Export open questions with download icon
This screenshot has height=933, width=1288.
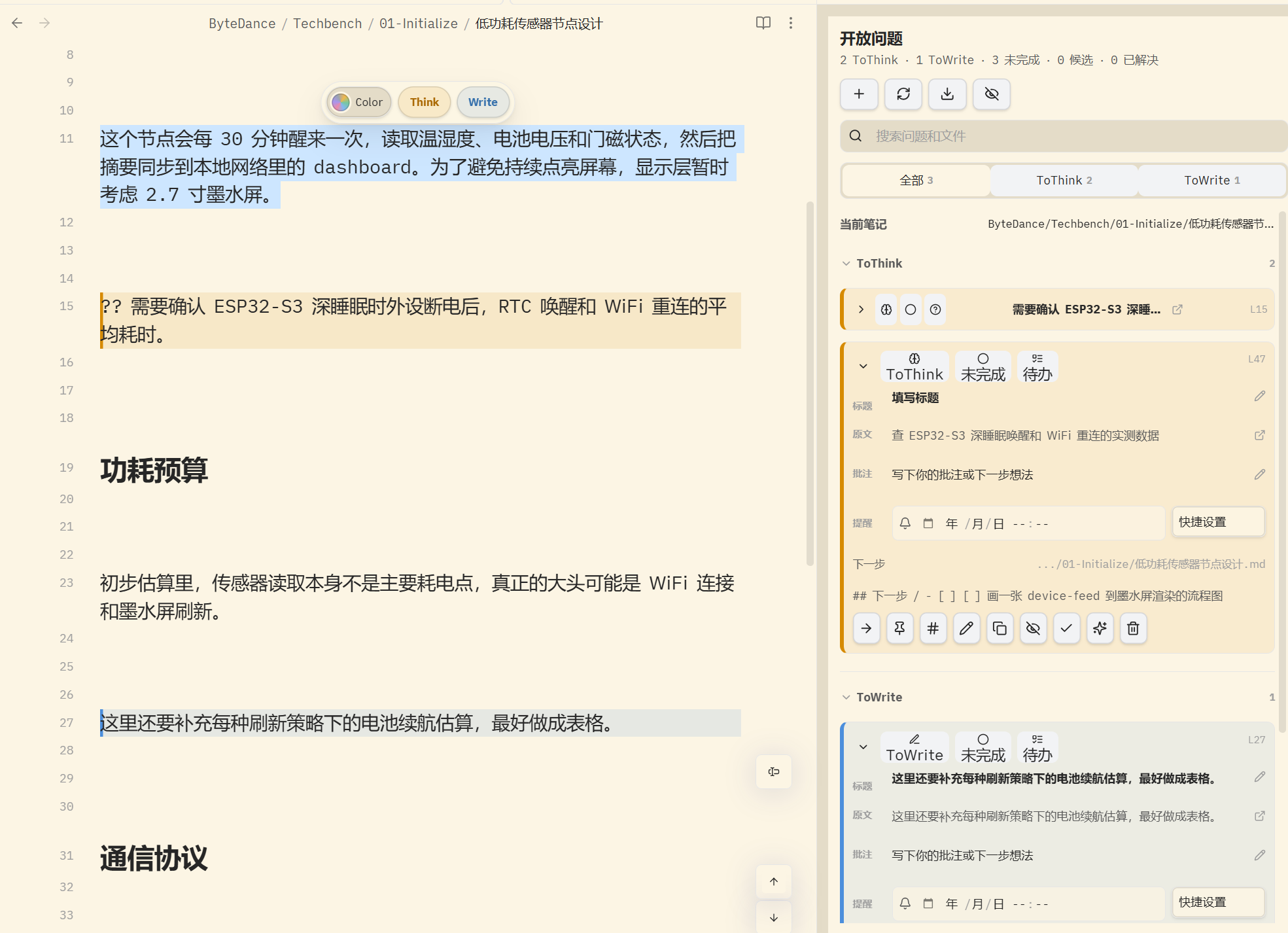947,94
